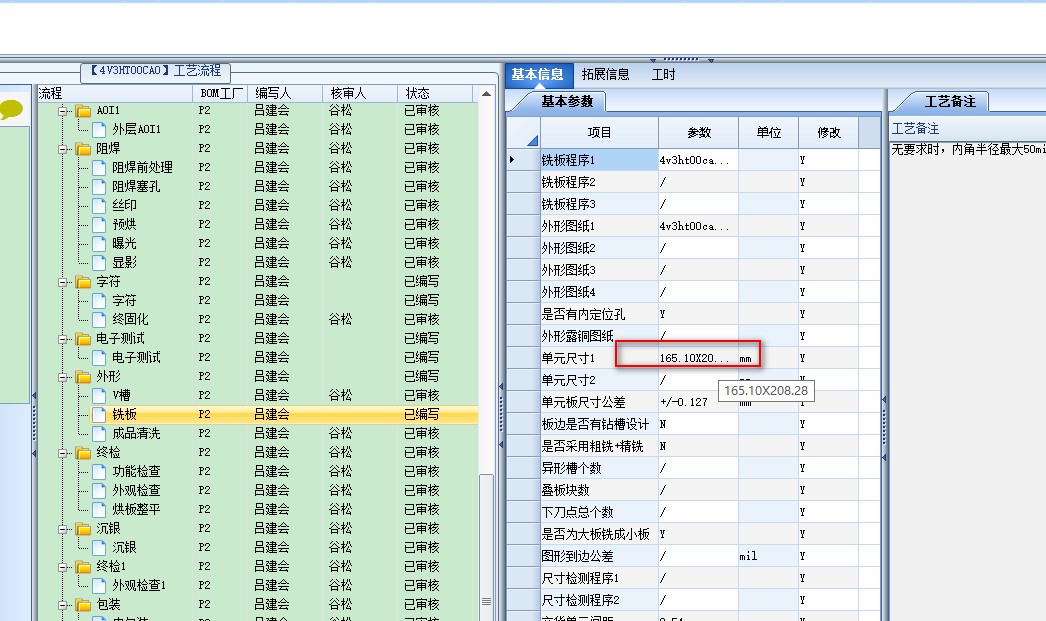The height and width of the screenshot is (621, 1046).
Task: Click the 包装 folder icon
Action: click(x=83, y=605)
